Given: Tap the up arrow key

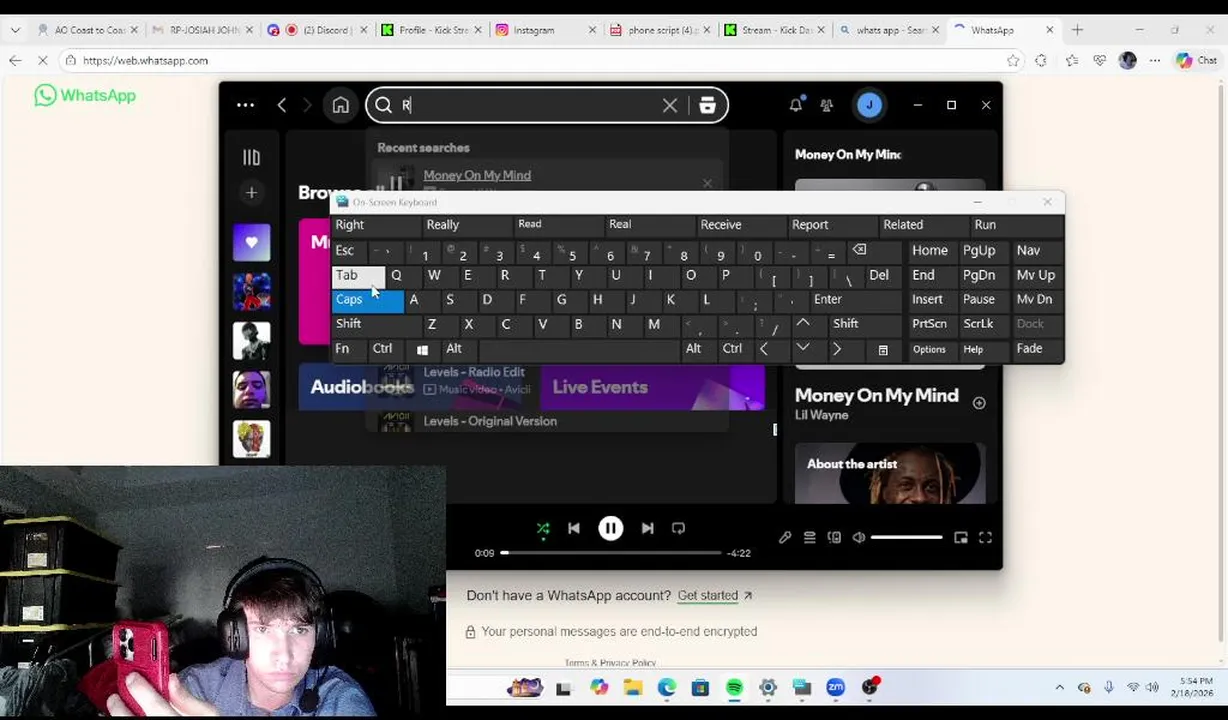Looking at the screenshot, I should [x=802, y=324].
